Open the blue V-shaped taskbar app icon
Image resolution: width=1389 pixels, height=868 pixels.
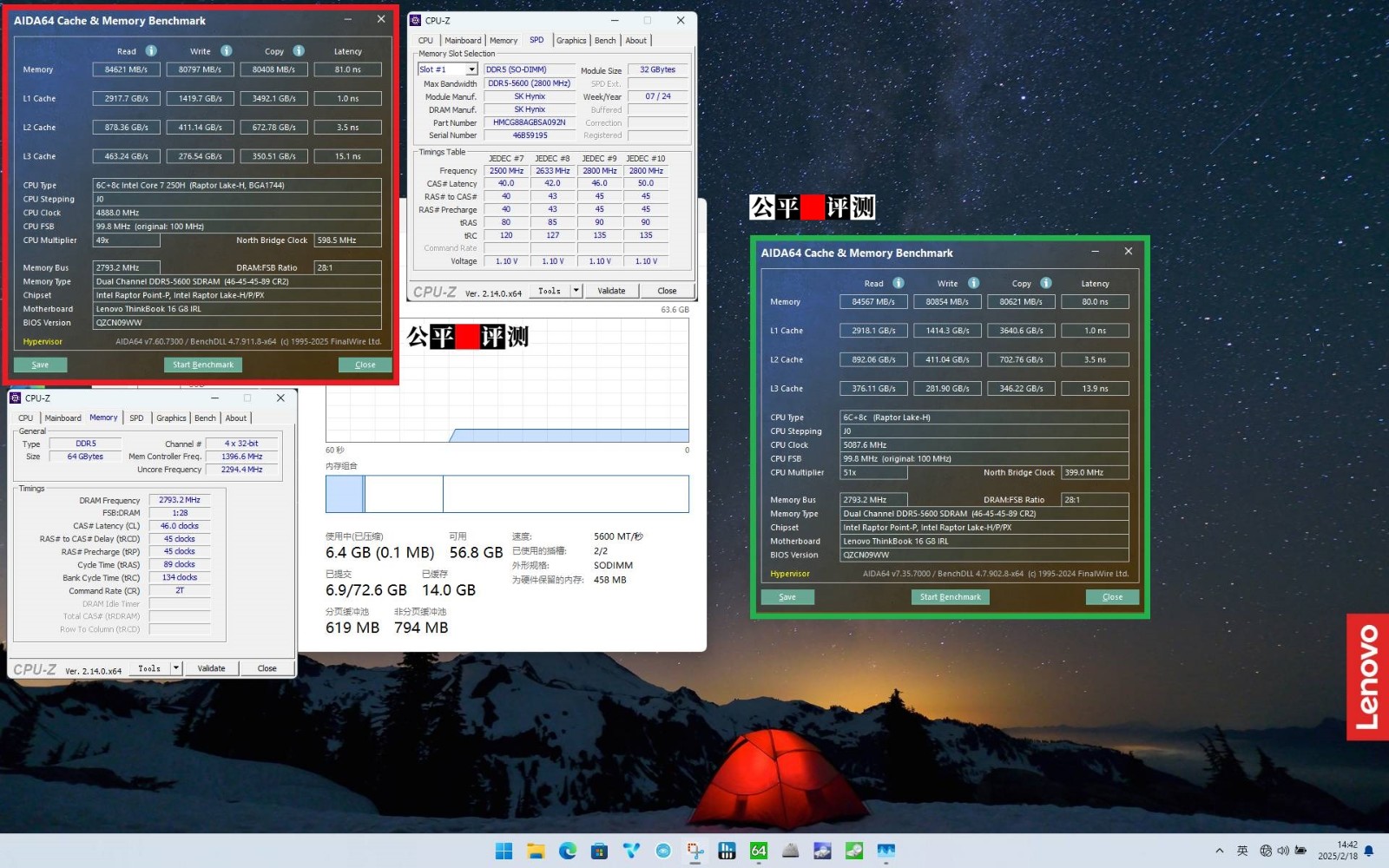click(631, 851)
